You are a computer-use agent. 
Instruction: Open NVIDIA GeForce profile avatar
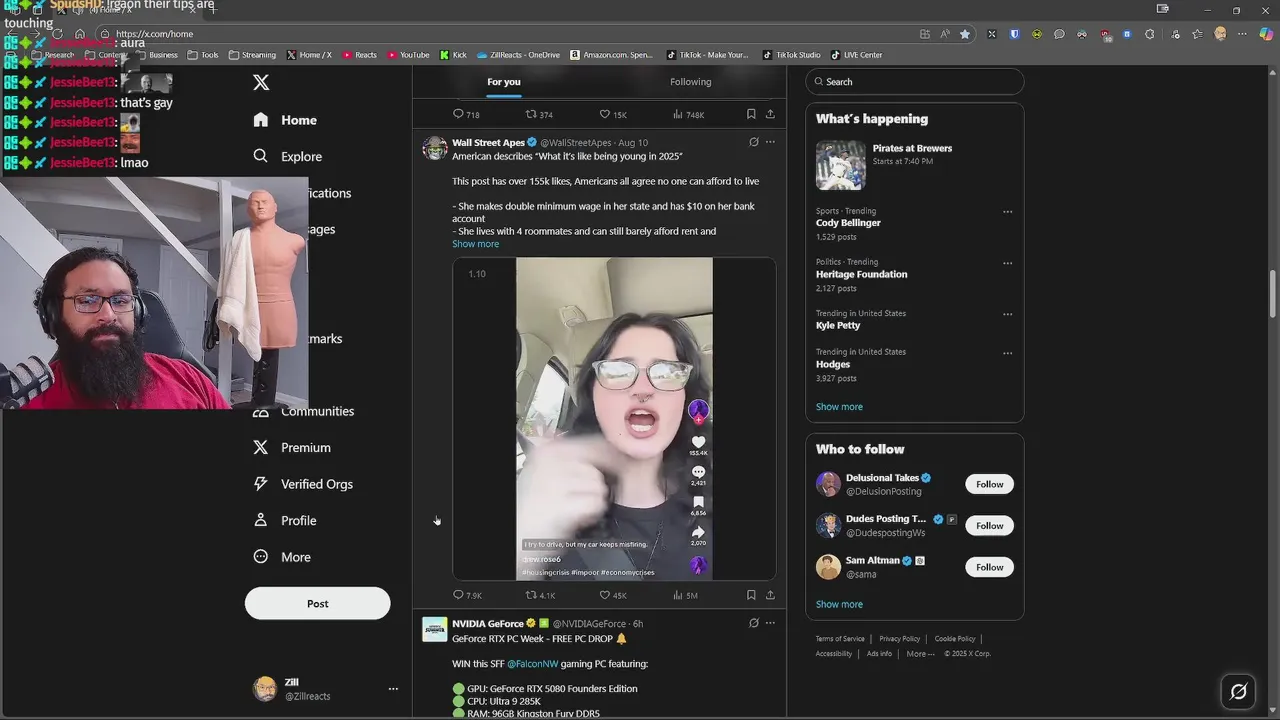[x=435, y=629]
